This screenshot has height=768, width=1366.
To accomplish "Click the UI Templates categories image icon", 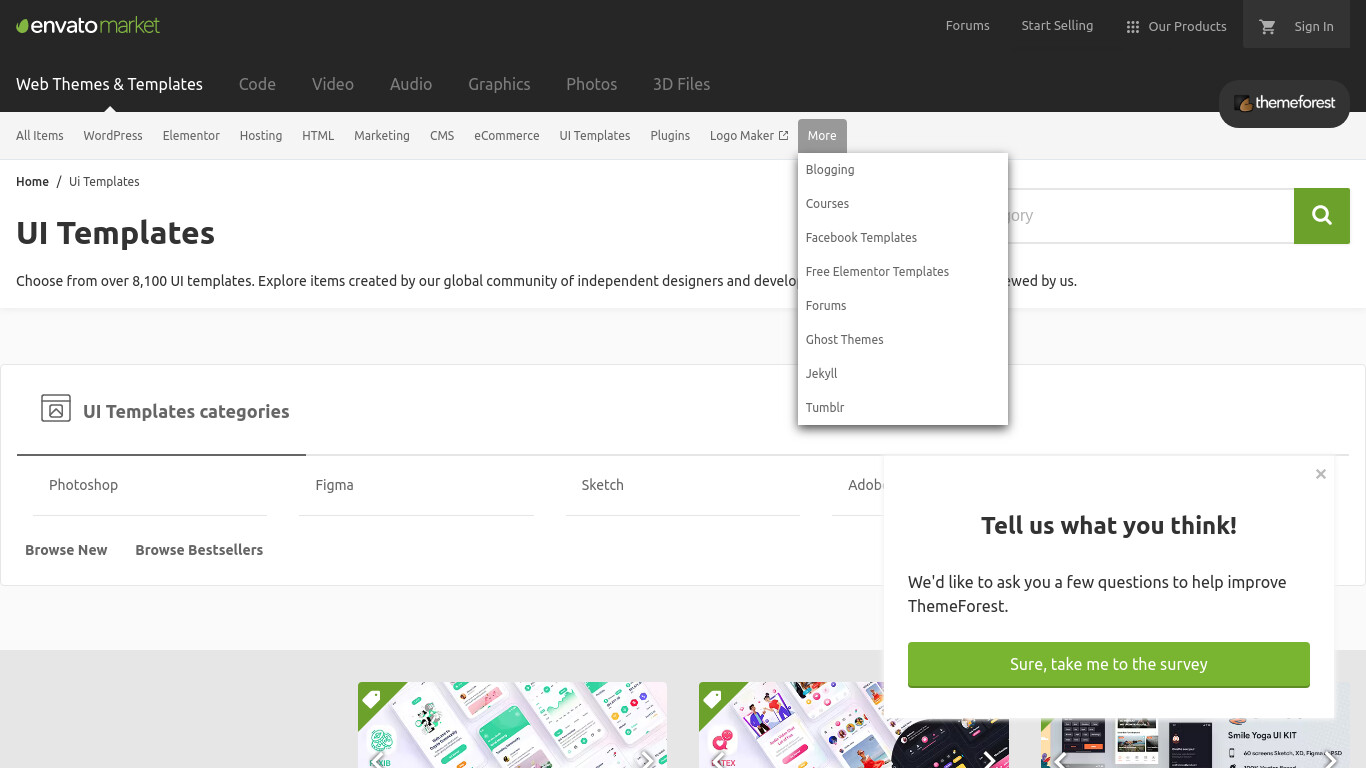I will pyautogui.click(x=56, y=408).
